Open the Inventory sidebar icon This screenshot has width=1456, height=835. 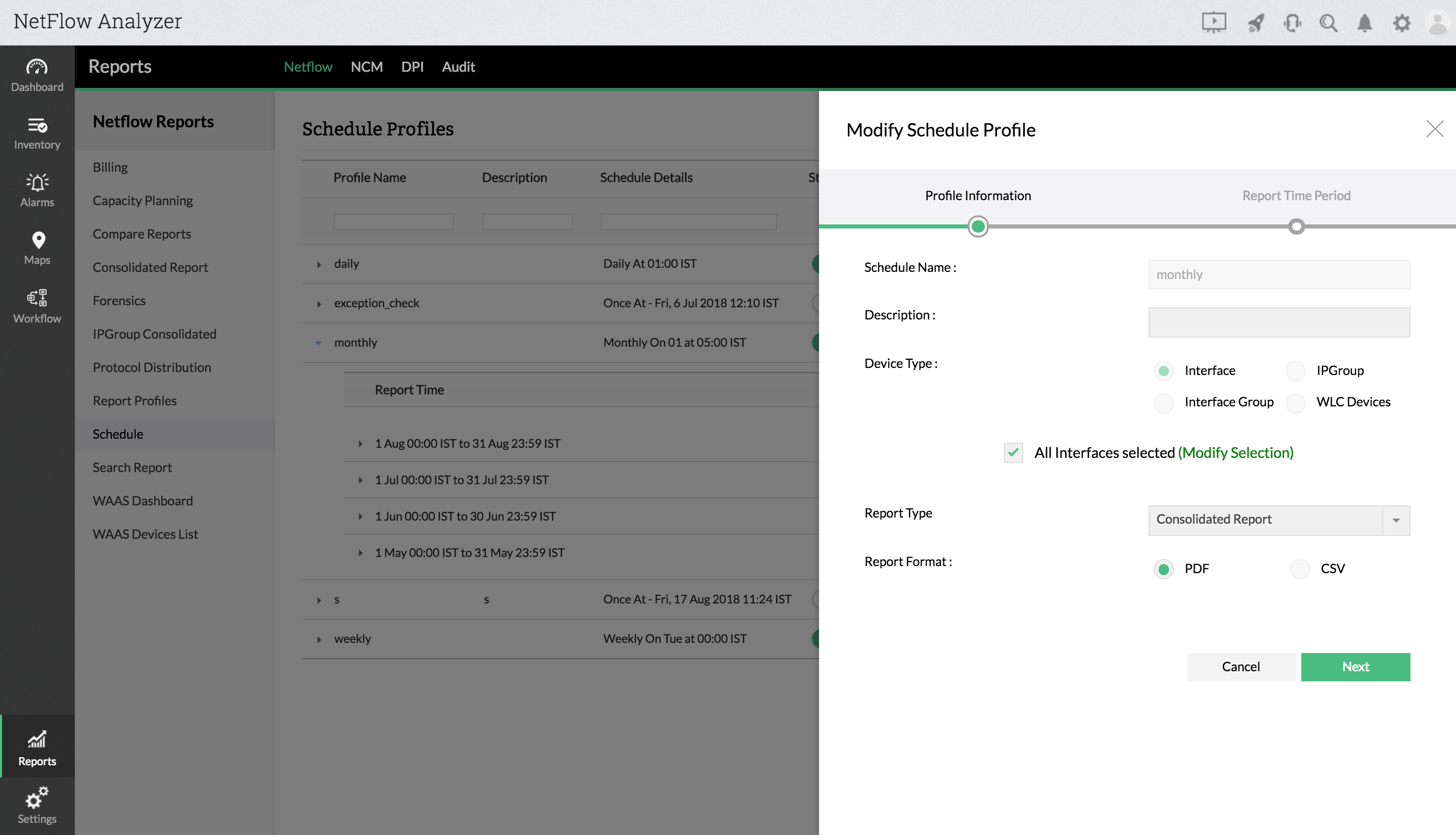(37, 132)
